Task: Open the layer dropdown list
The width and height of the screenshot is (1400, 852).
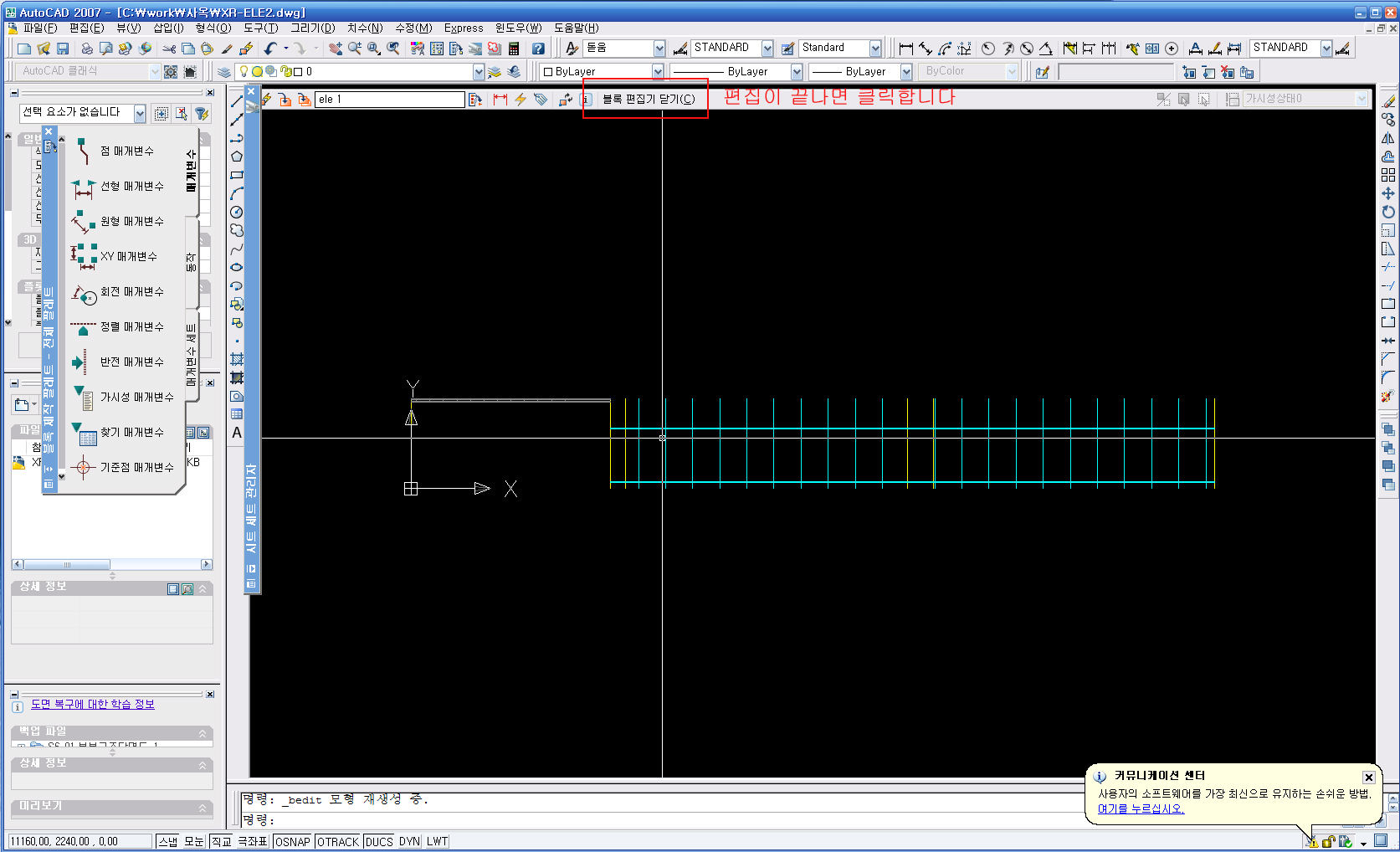Action: point(478,72)
